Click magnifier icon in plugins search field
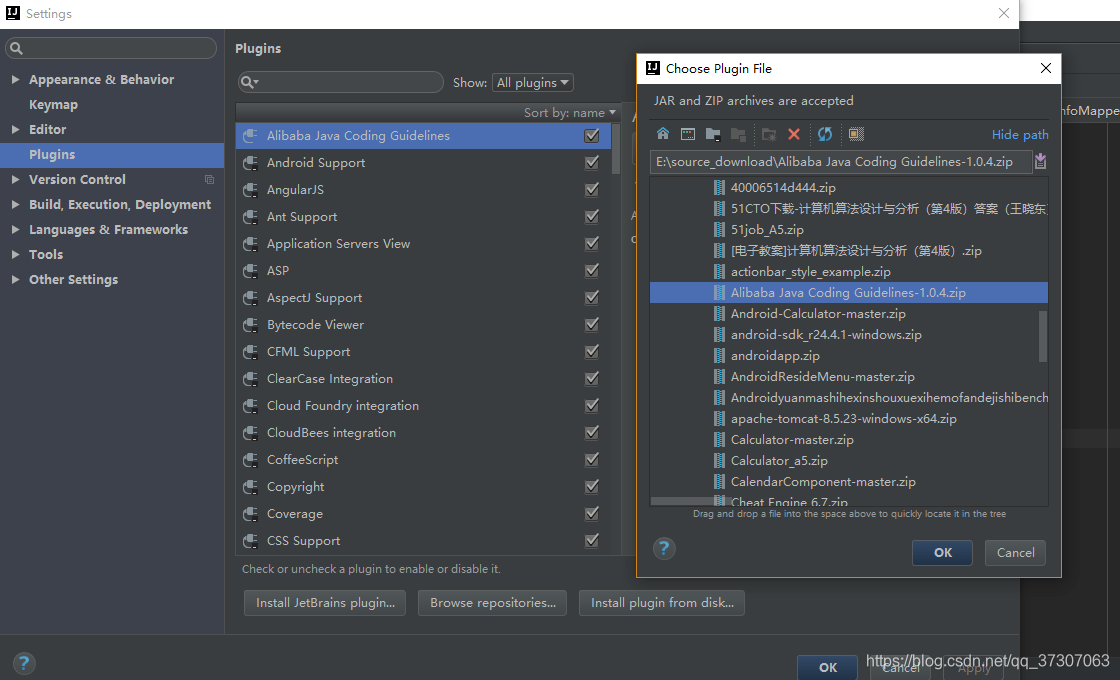Screen dimensions: 1120x680 click(249, 82)
